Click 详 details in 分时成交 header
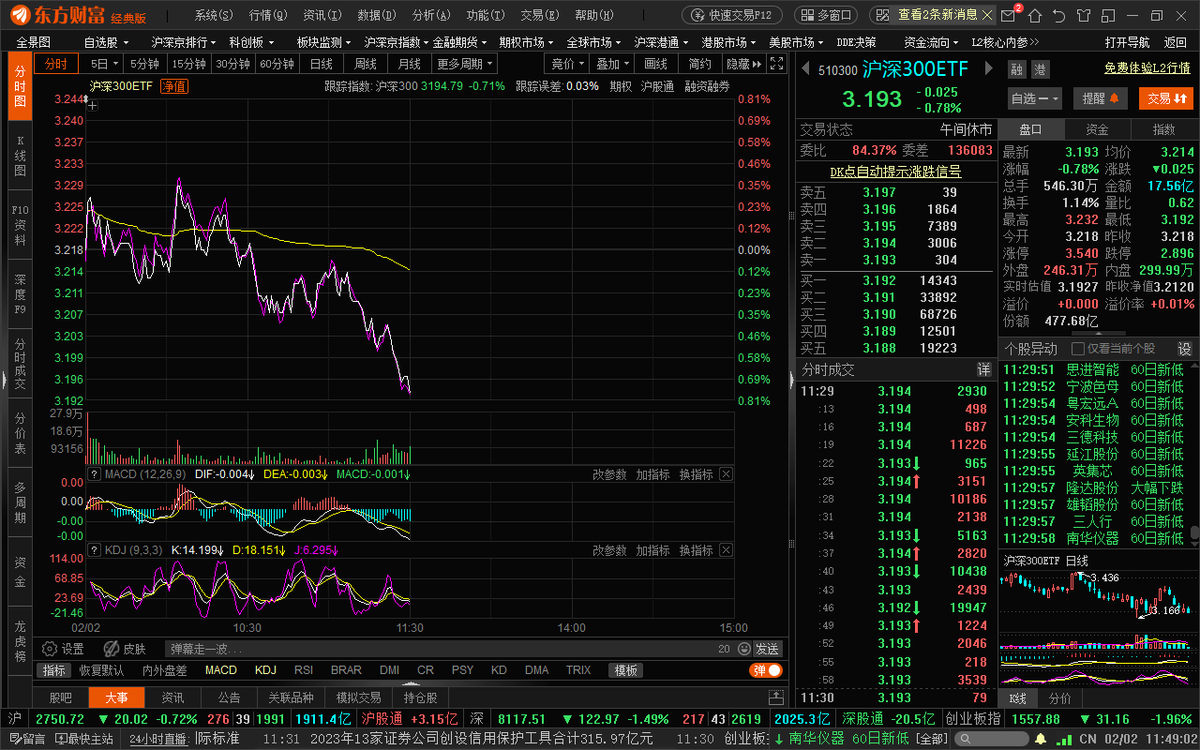The height and width of the screenshot is (750, 1200). click(983, 369)
